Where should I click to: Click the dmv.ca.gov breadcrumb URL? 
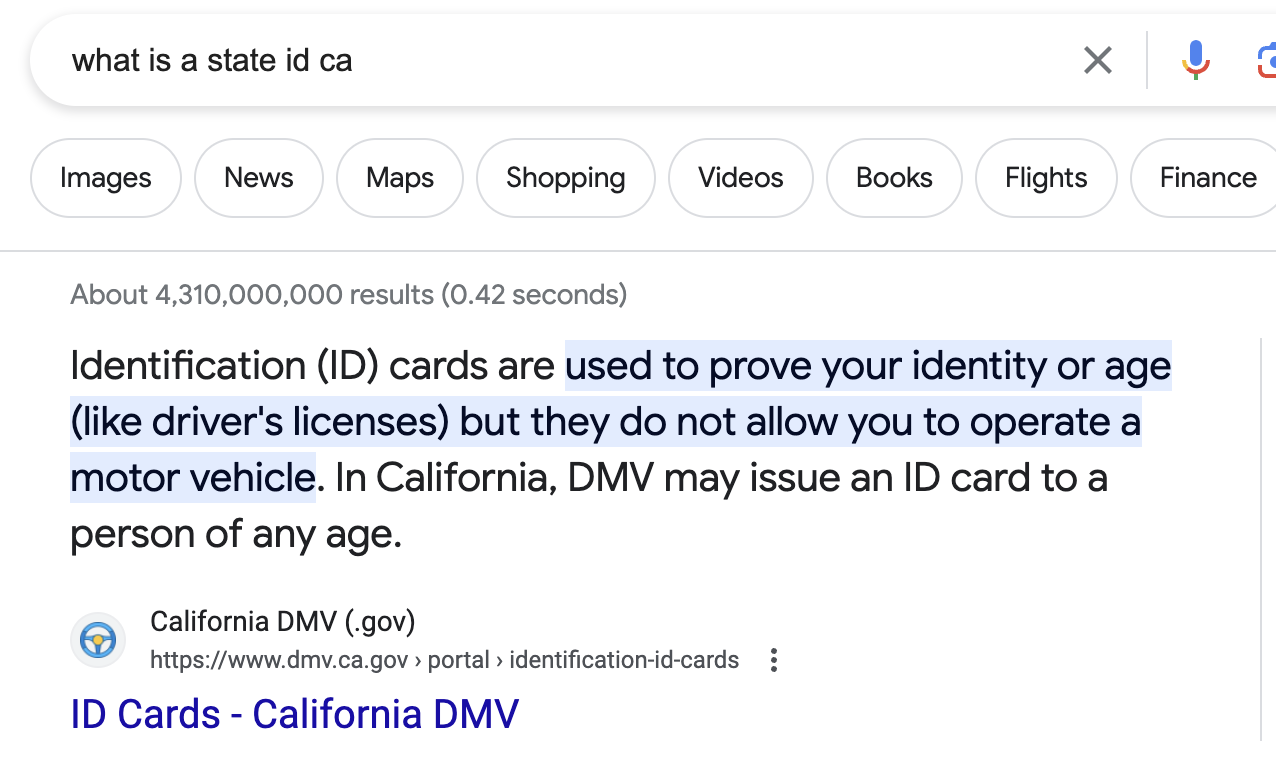[279, 660]
